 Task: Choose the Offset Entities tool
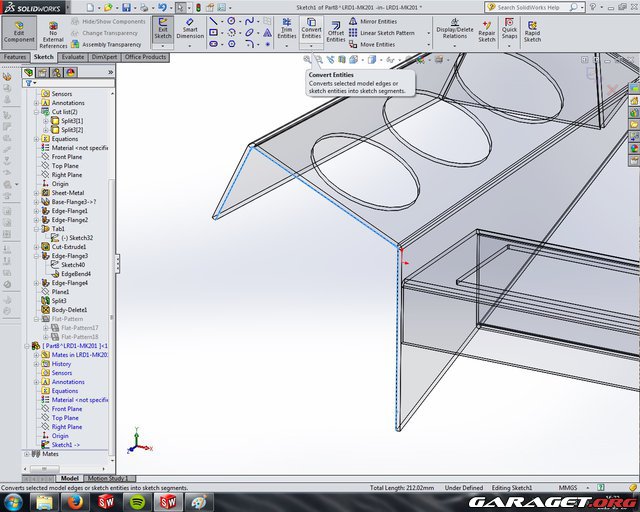[336, 30]
